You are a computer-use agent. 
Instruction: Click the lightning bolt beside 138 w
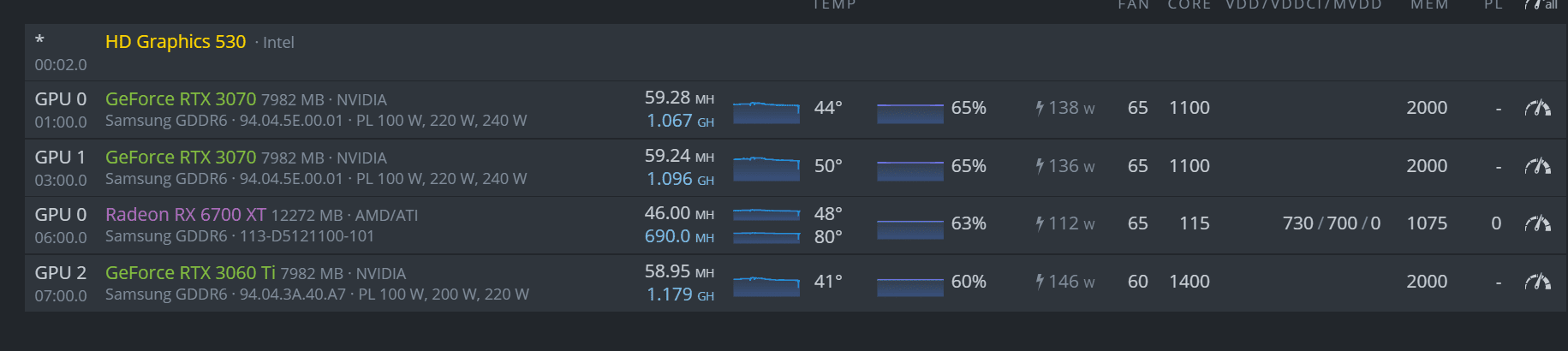click(x=1040, y=108)
